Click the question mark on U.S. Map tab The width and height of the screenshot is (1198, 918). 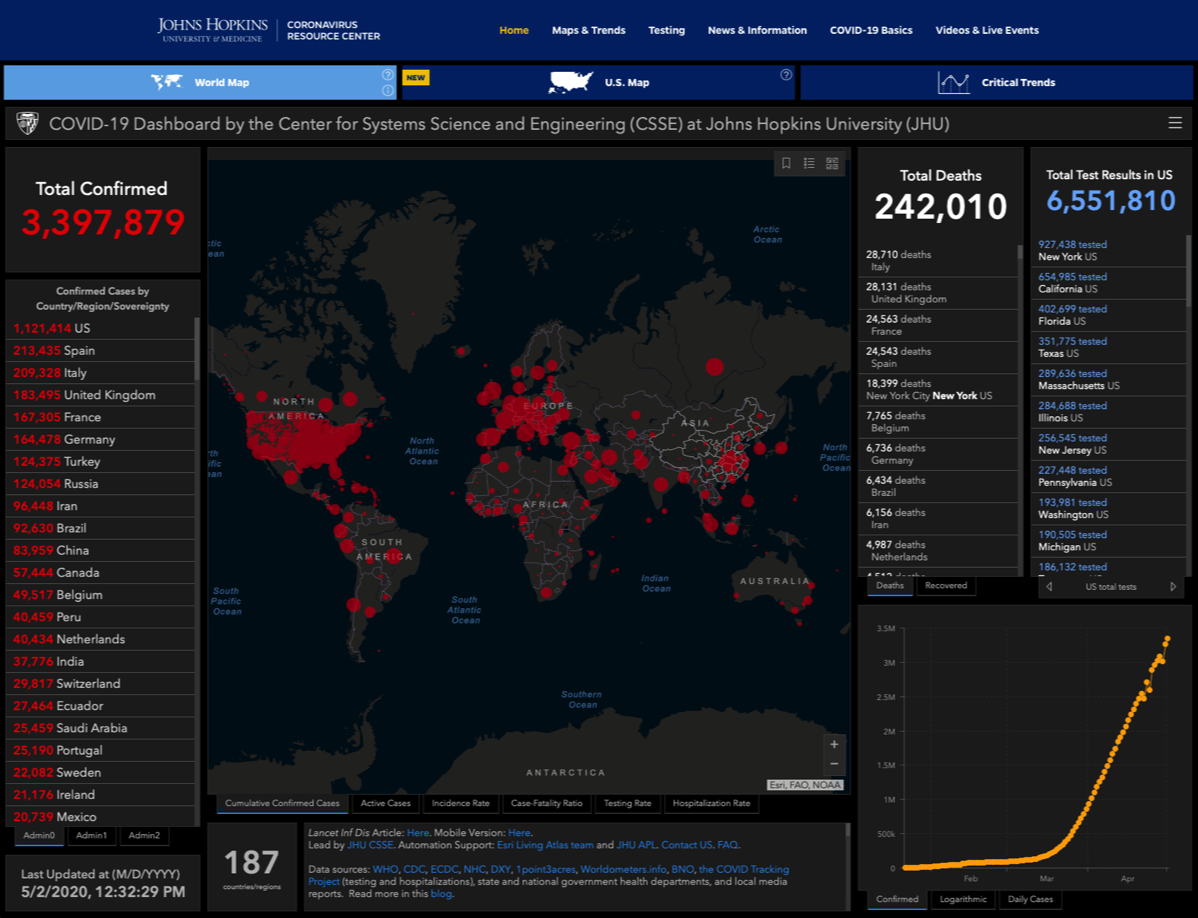(x=786, y=75)
